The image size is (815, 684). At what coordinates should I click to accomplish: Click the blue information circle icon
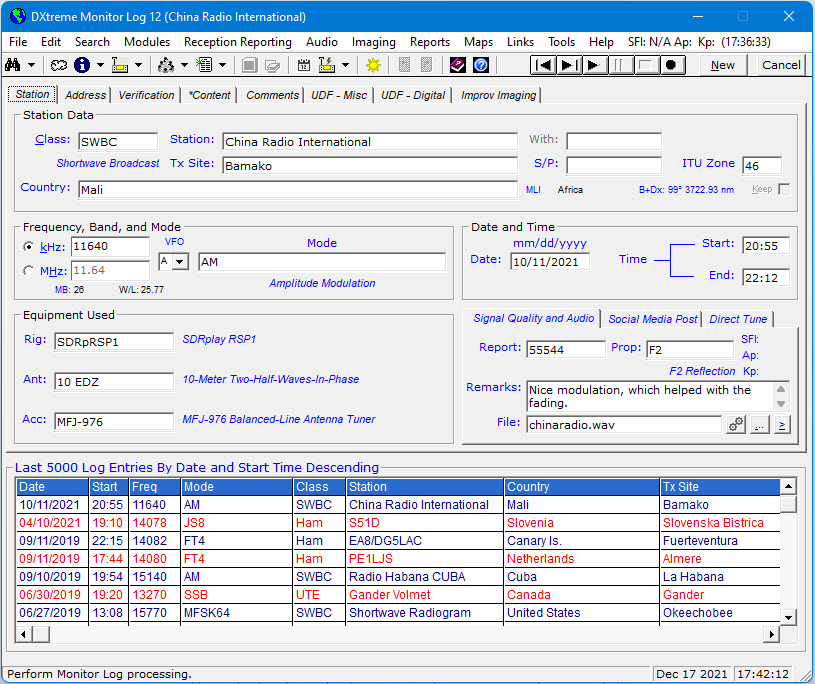click(82, 65)
